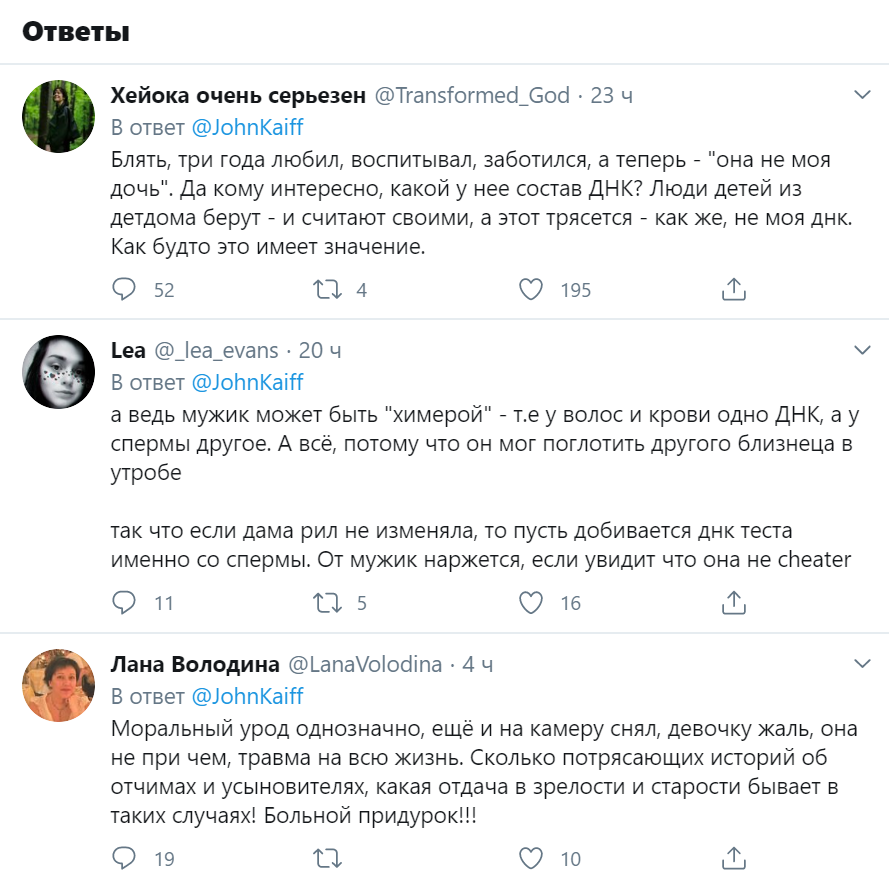
Task: Reply to Хейока's tweet via comment icon
Action: click(x=124, y=290)
